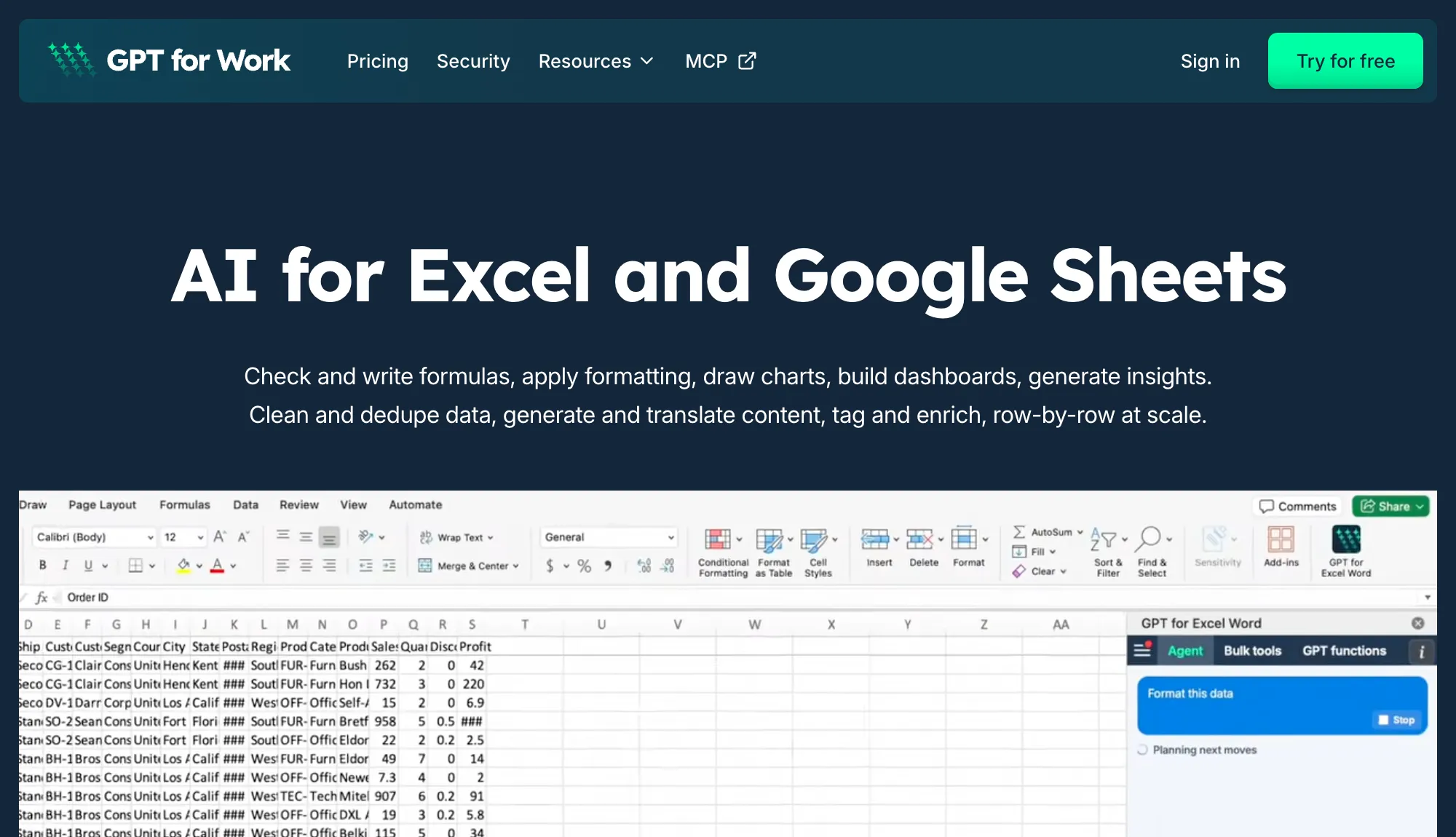The width and height of the screenshot is (1456, 837).
Task: Expand the Resources menu
Action: point(596,61)
